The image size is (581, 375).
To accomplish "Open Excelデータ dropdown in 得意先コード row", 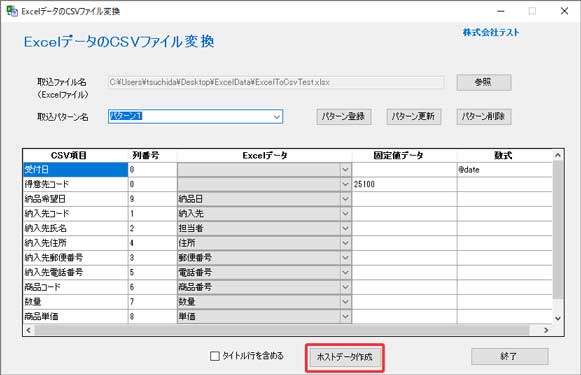I will 345,184.
